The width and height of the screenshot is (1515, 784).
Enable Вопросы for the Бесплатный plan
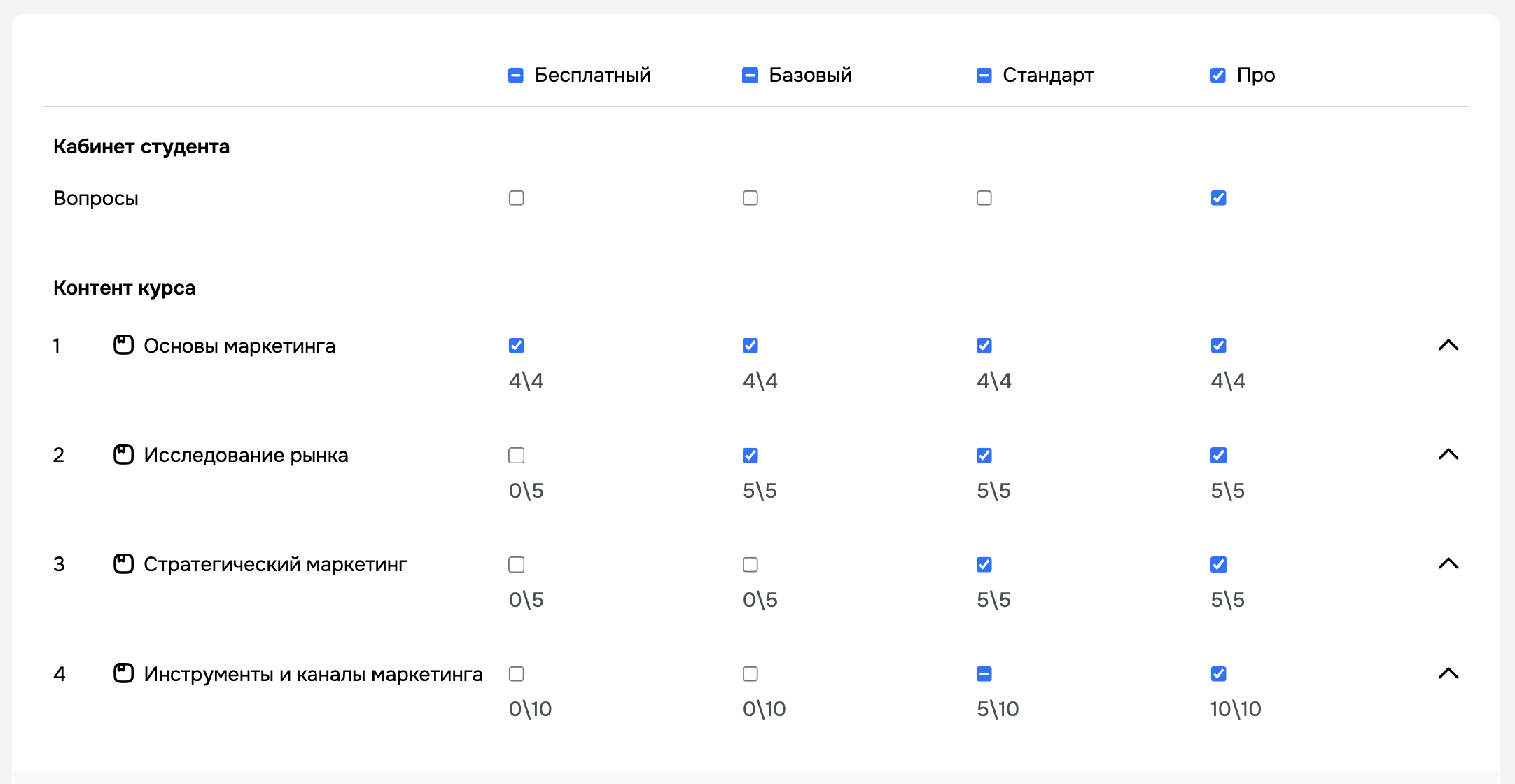517,198
